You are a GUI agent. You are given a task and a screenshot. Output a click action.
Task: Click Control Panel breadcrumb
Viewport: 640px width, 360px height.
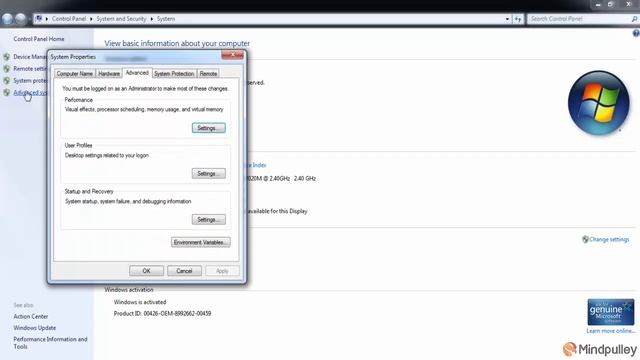pyautogui.click(x=69, y=19)
